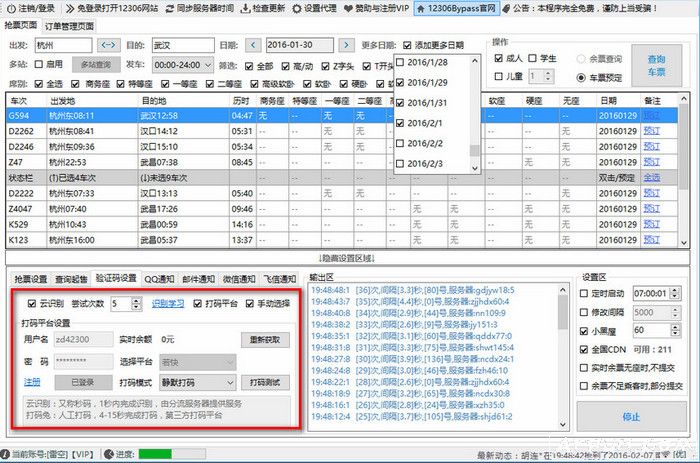
Task: Click the 重新获取 balance button
Action: click(265, 340)
